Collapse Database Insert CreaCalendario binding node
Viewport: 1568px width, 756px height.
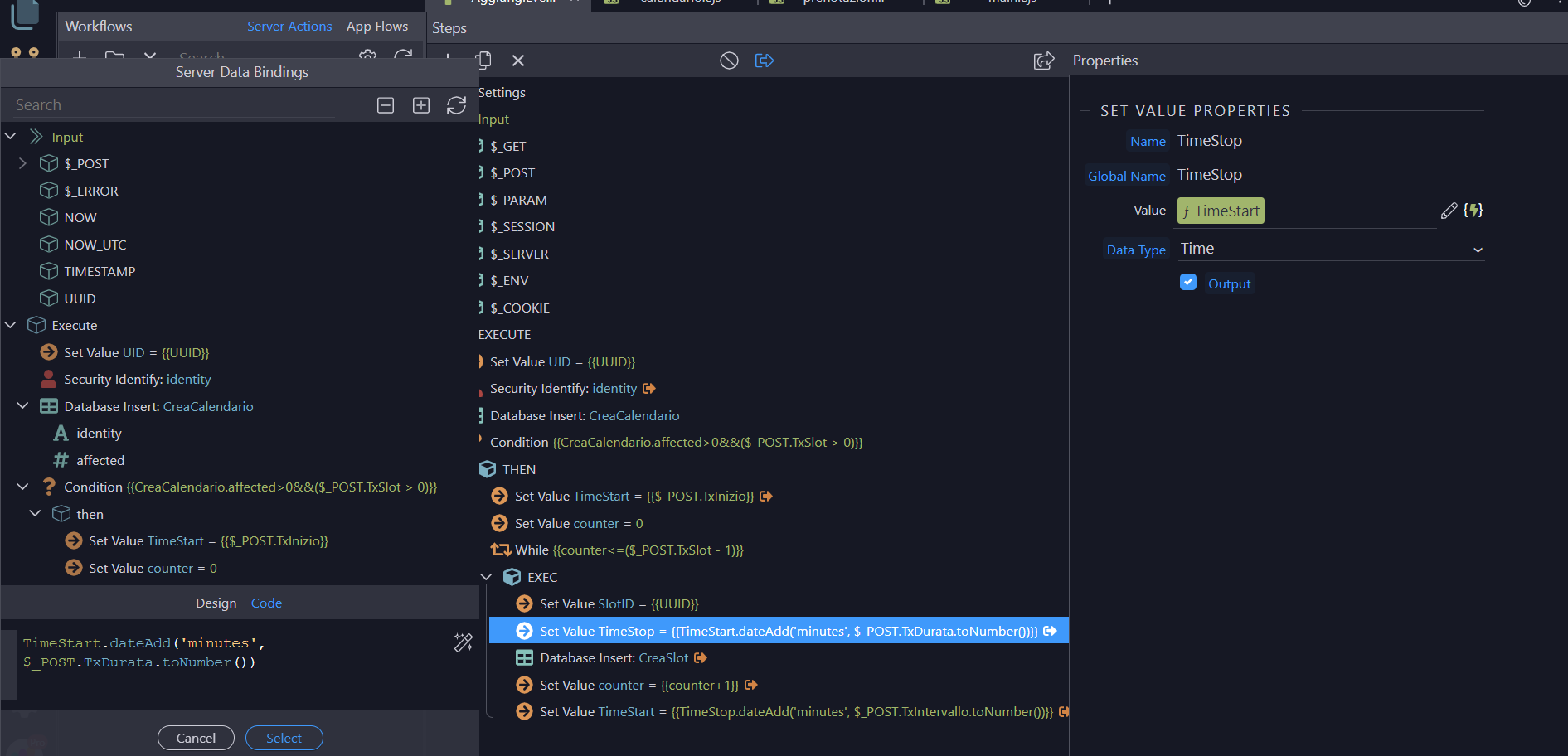(22, 406)
